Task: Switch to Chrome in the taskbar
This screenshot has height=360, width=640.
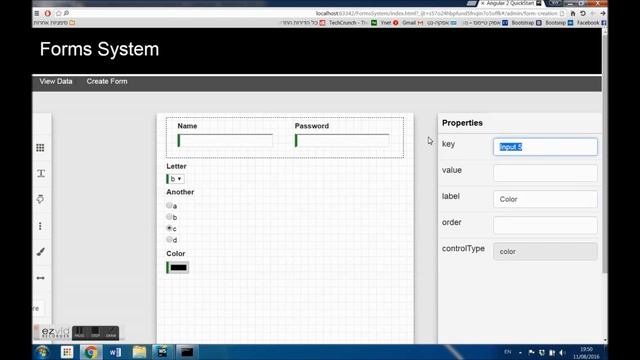Action: coord(91,352)
